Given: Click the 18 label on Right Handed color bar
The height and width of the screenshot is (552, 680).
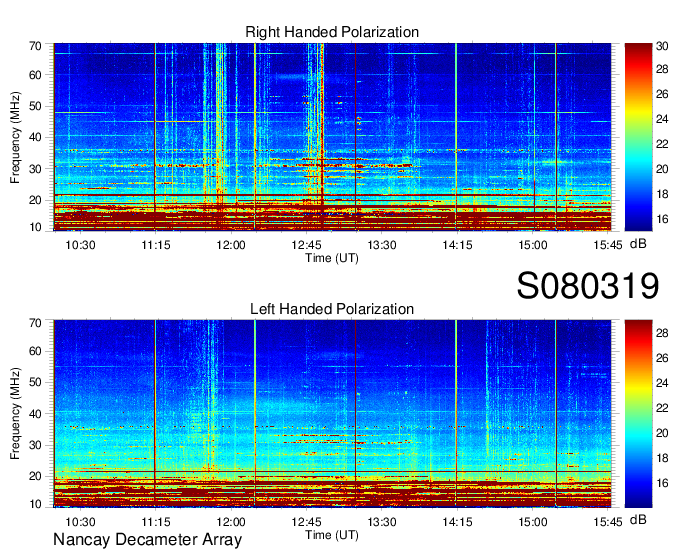Looking at the screenshot, I should pos(662,194).
